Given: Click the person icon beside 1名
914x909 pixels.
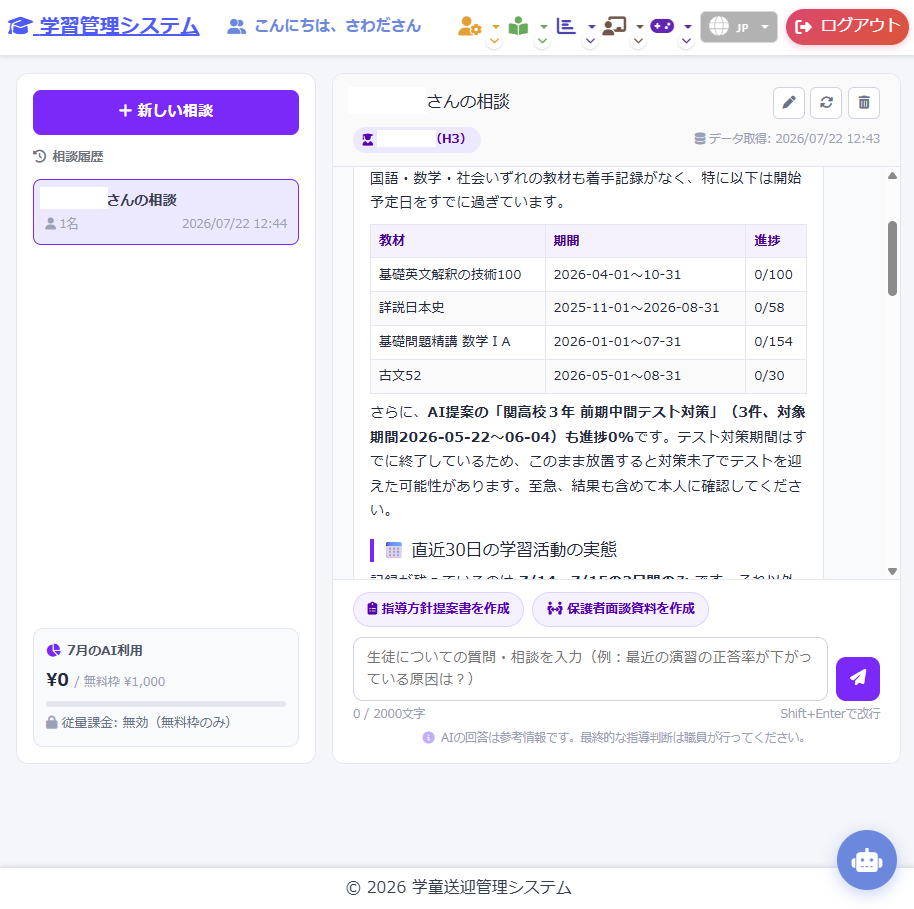Looking at the screenshot, I should click(51, 223).
